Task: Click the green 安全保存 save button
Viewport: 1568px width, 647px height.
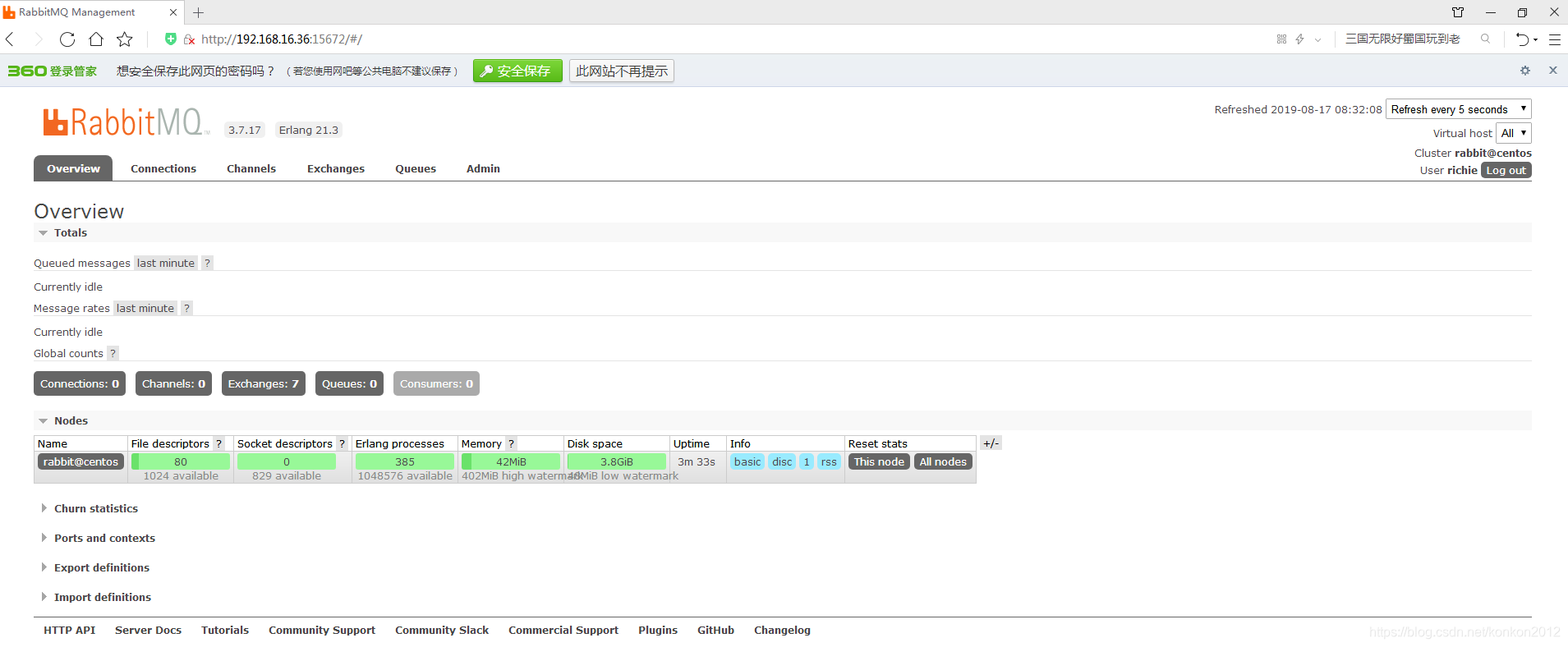Action: (517, 71)
